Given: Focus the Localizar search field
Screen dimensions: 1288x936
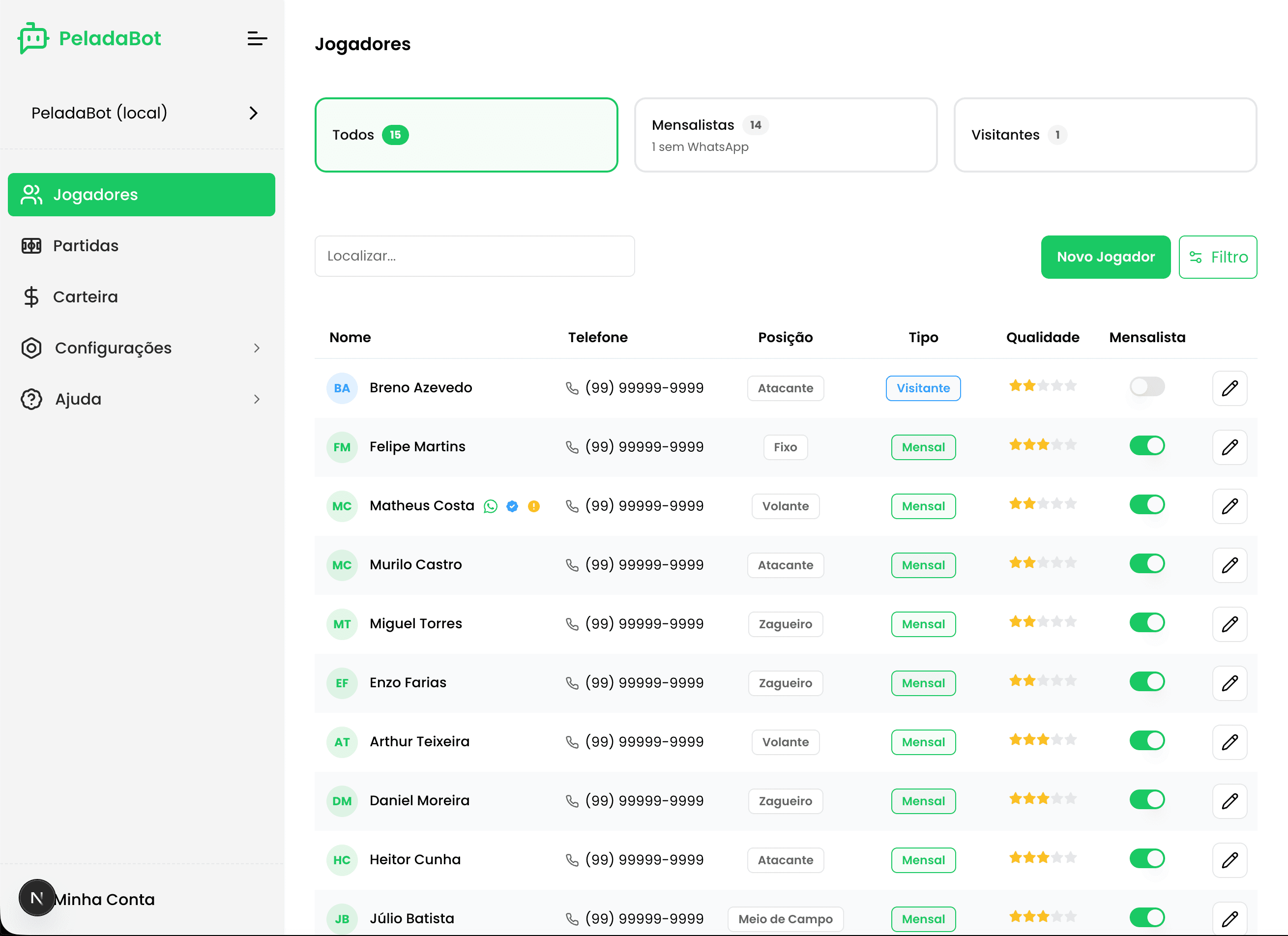Looking at the screenshot, I should point(475,256).
